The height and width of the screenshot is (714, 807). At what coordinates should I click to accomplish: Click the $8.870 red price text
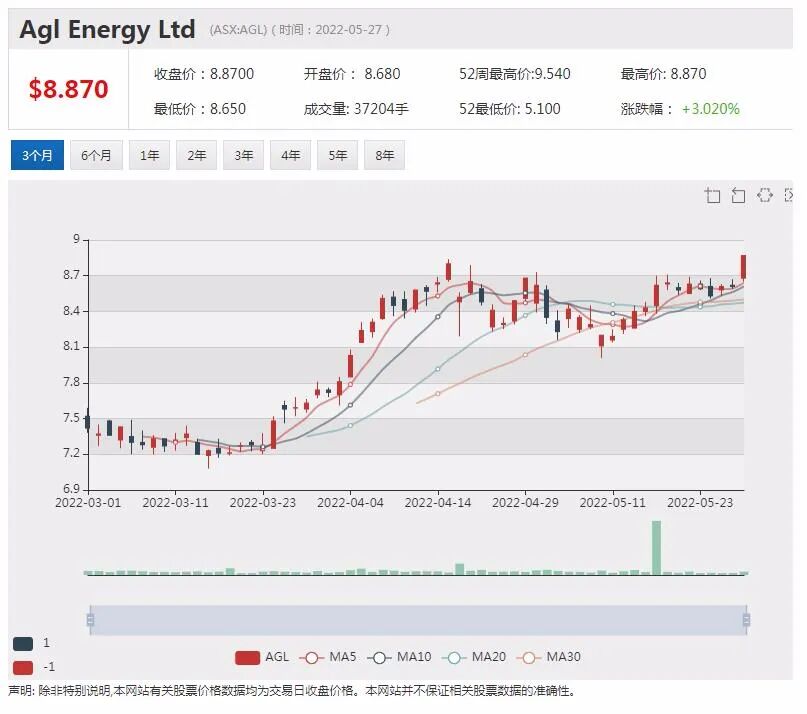pyautogui.click(x=68, y=89)
